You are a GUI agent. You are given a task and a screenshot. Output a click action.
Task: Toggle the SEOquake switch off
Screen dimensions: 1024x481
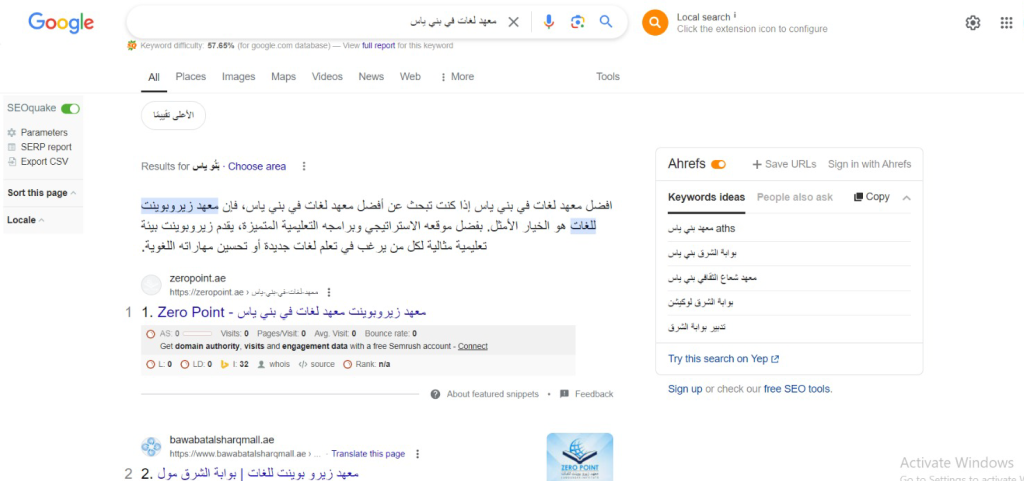tap(71, 108)
